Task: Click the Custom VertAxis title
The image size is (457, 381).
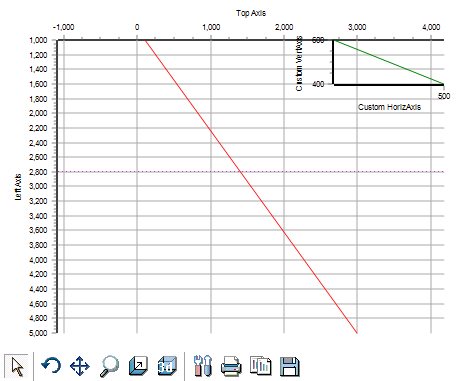Action: click(299, 63)
